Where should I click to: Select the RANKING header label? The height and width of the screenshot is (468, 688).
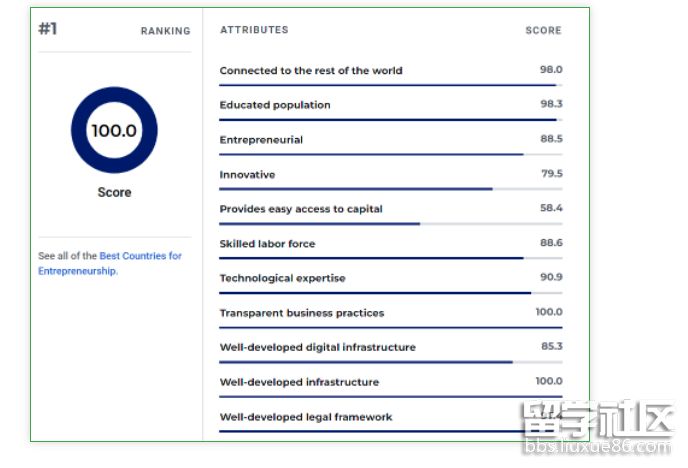click(x=165, y=31)
